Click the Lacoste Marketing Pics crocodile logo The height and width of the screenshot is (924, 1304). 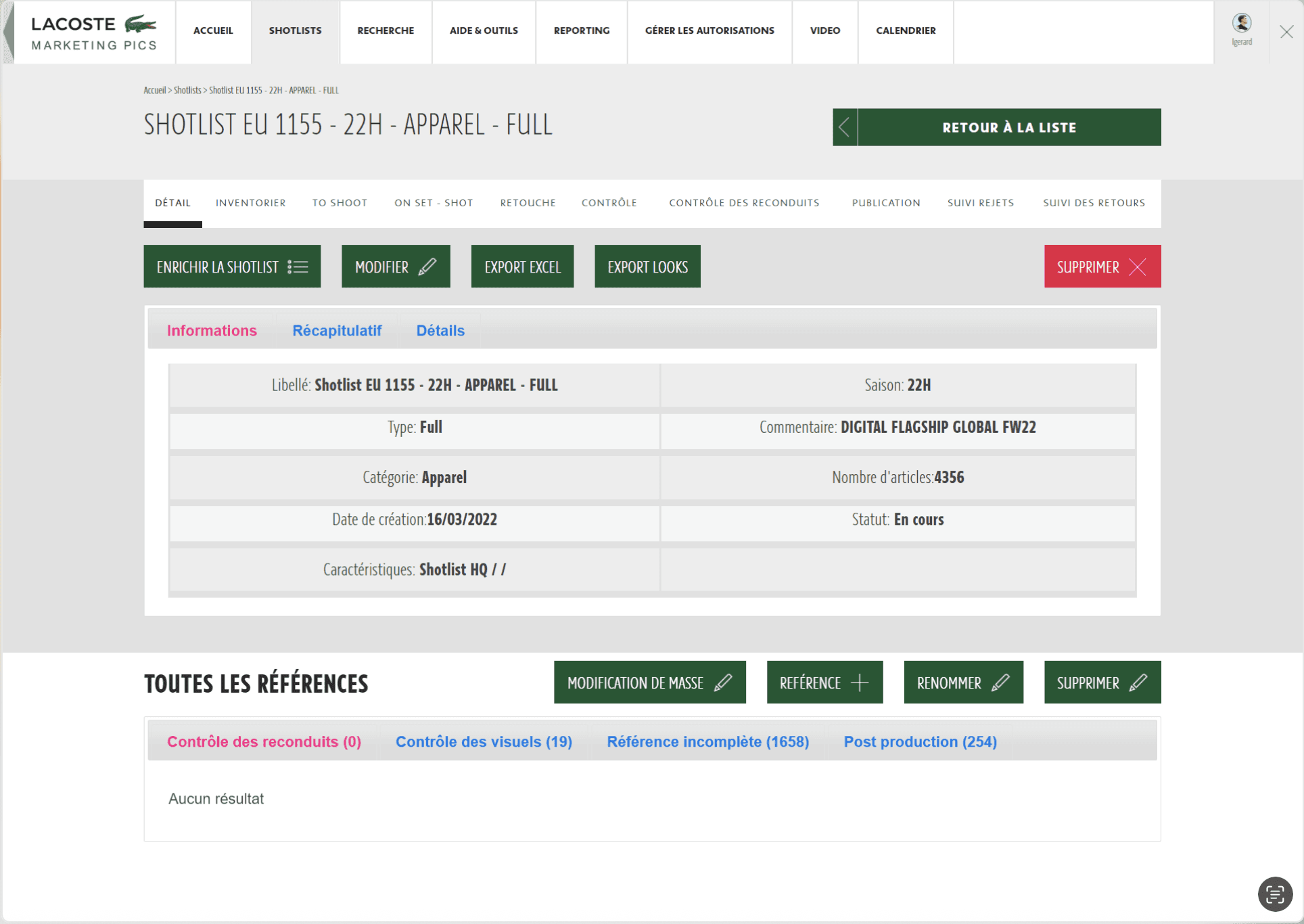click(x=141, y=24)
